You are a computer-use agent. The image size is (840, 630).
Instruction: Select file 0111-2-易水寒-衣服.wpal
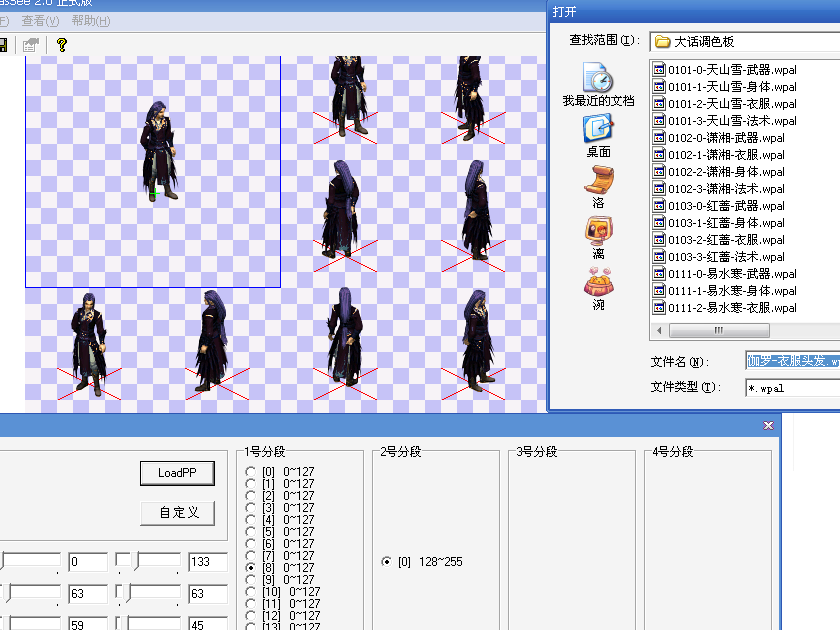(725, 308)
